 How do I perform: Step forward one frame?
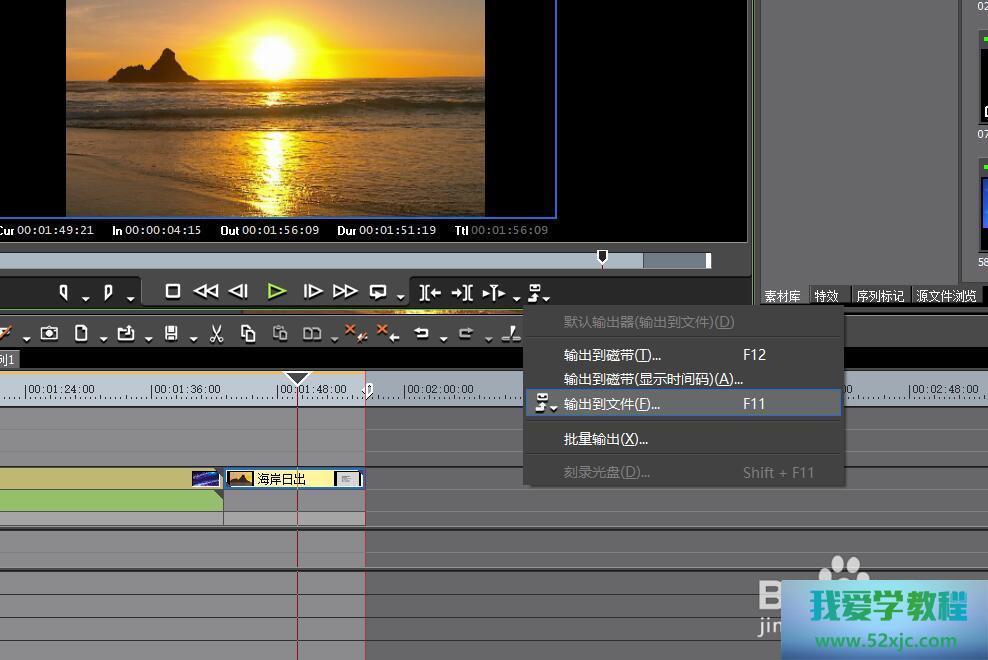point(313,291)
